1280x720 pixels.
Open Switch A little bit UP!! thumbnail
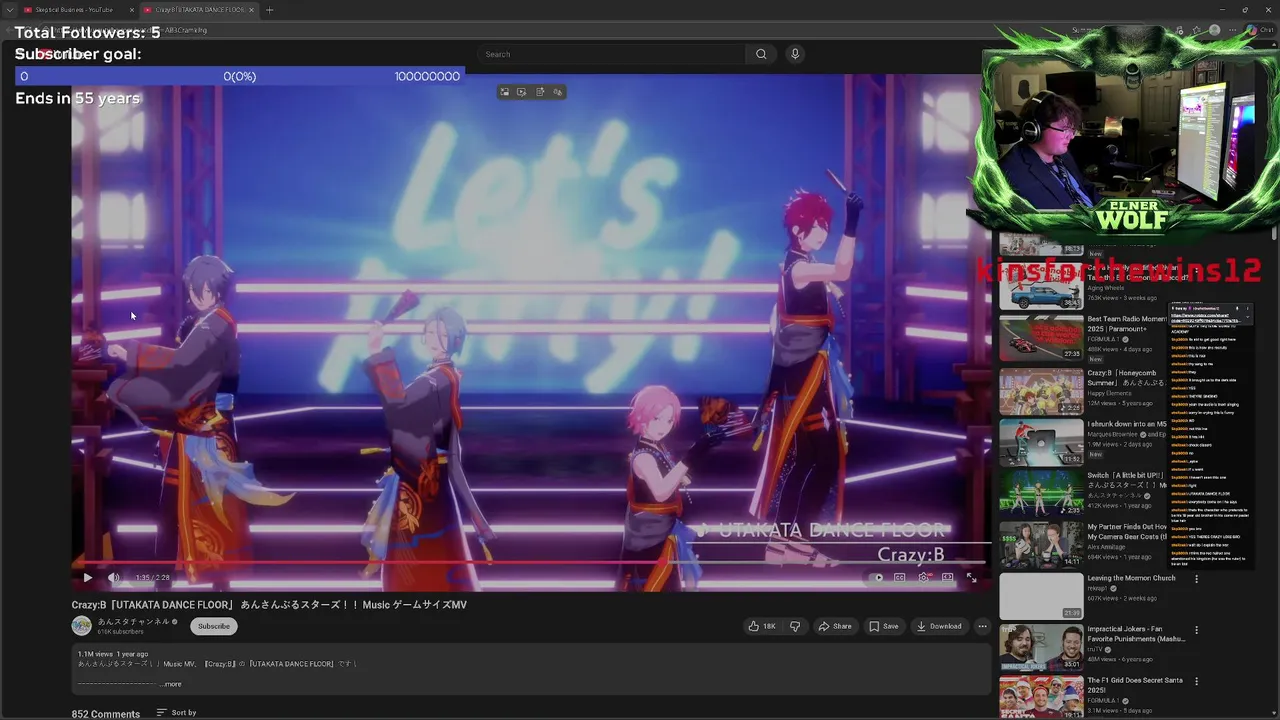[x=1041, y=493]
